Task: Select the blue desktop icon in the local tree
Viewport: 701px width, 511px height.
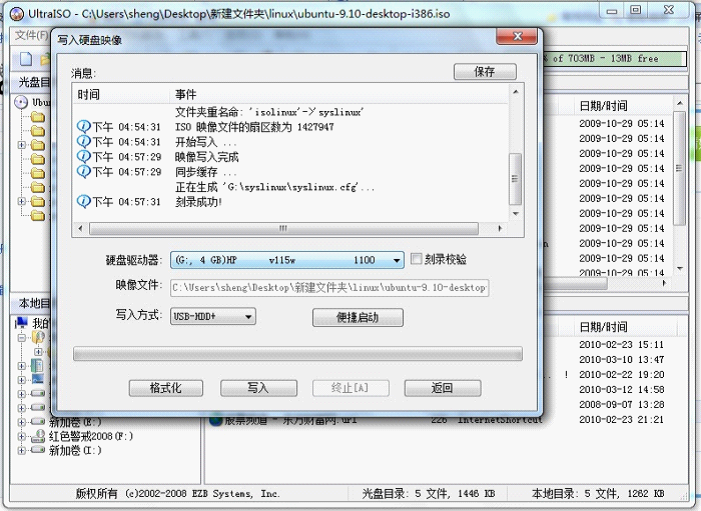Action: point(38,380)
